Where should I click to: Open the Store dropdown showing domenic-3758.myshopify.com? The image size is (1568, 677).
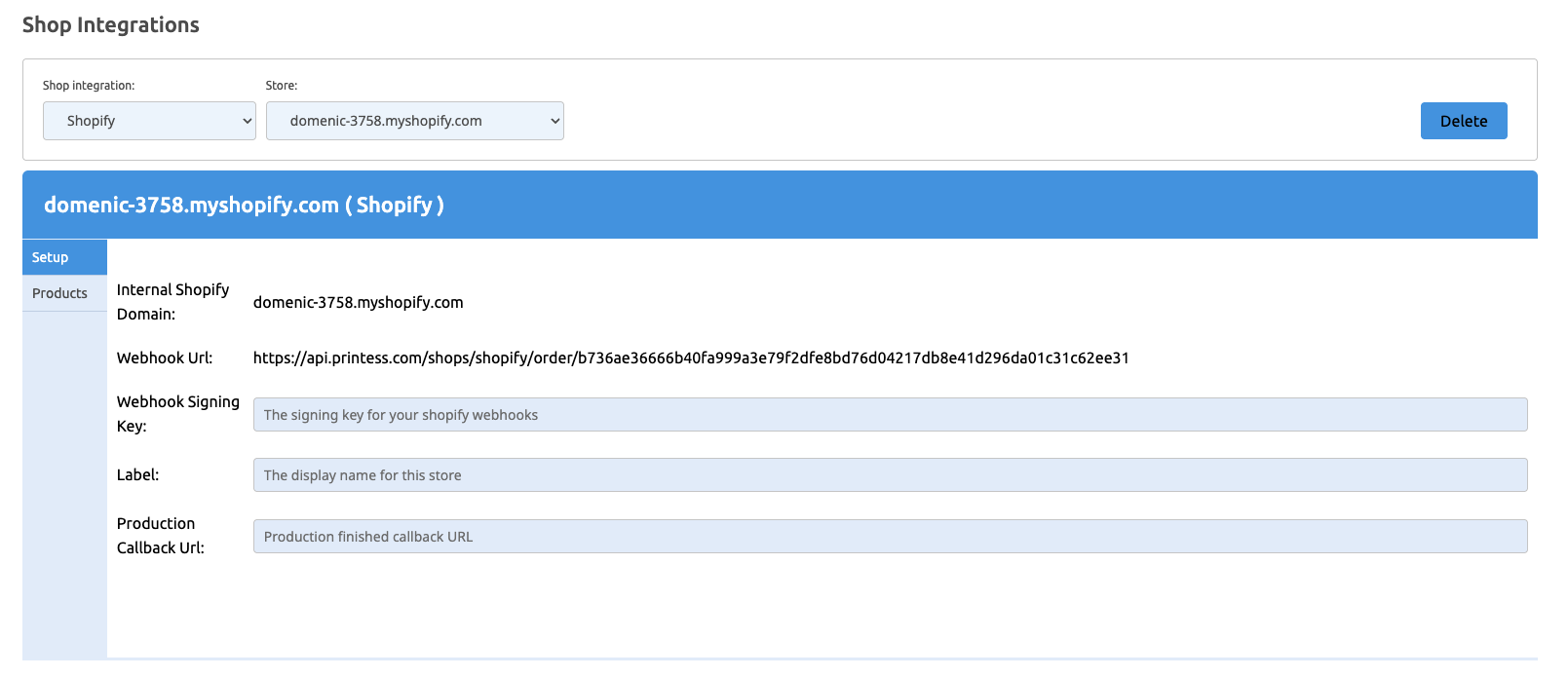[415, 121]
